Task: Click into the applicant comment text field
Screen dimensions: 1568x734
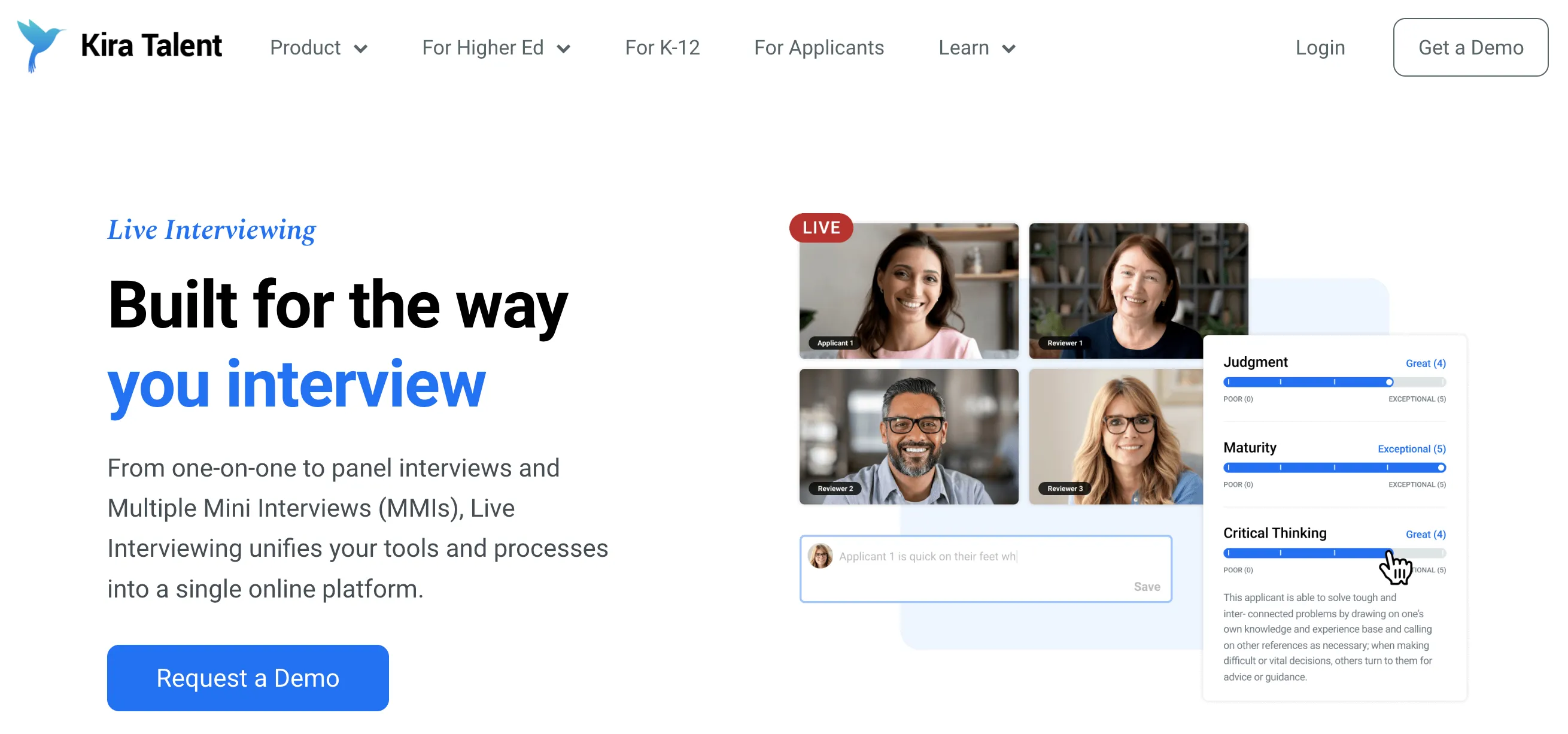Action: point(985,568)
